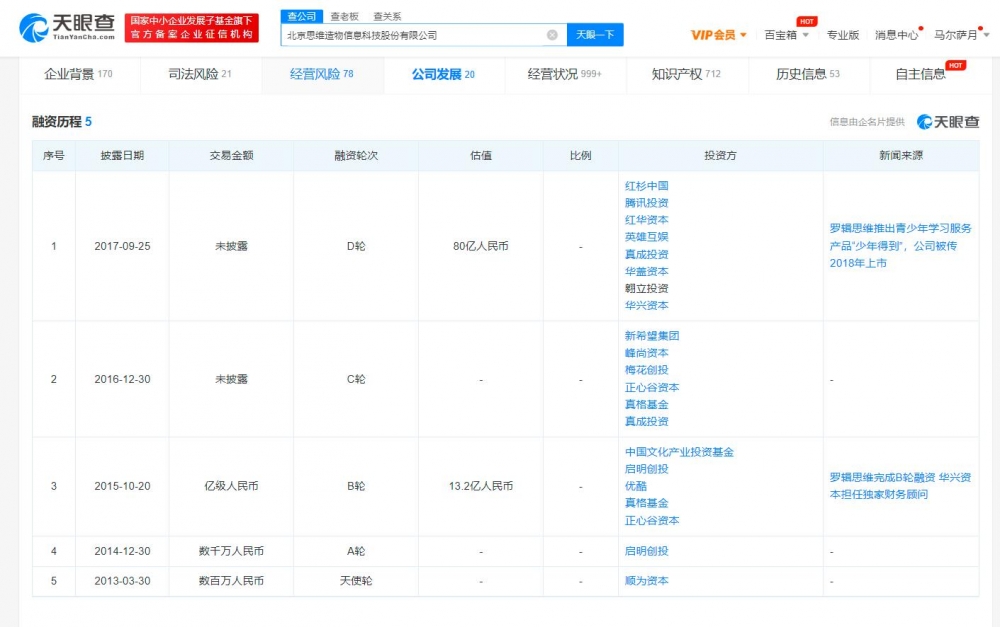Click investor 腾讯投资
The height and width of the screenshot is (627, 1000).
[x=647, y=203]
